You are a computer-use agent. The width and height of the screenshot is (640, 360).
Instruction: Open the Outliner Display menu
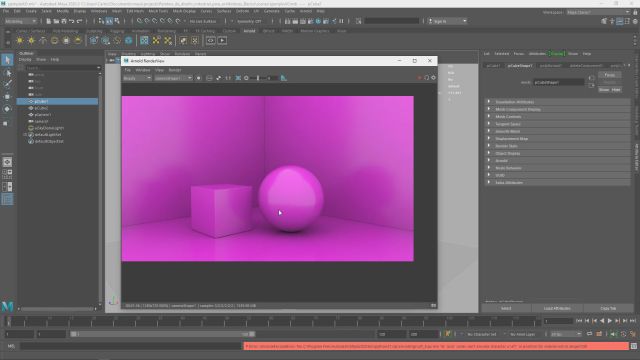[x=25, y=60]
